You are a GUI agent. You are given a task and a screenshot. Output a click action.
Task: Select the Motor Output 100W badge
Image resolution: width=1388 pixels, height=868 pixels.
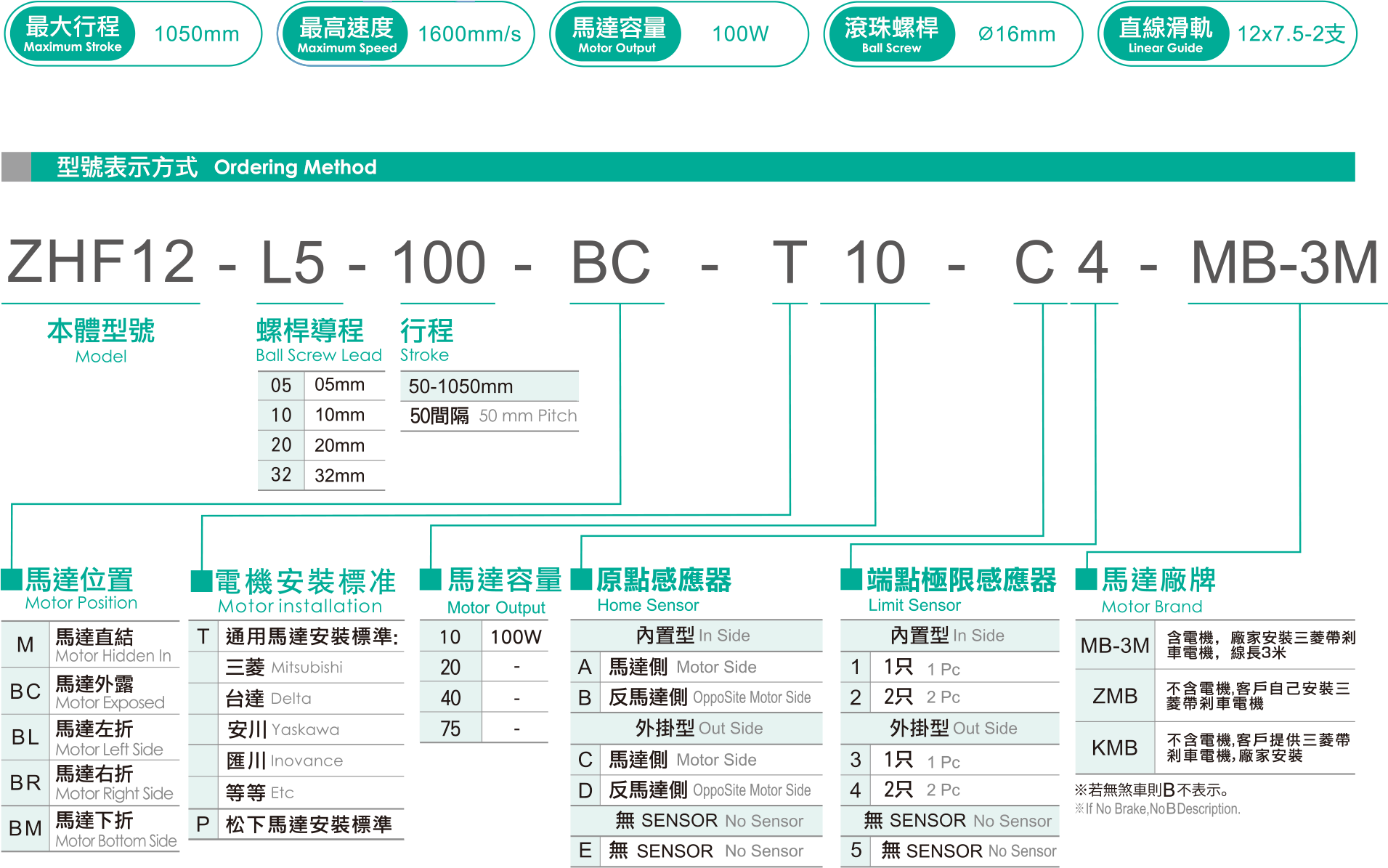tap(679, 34)
